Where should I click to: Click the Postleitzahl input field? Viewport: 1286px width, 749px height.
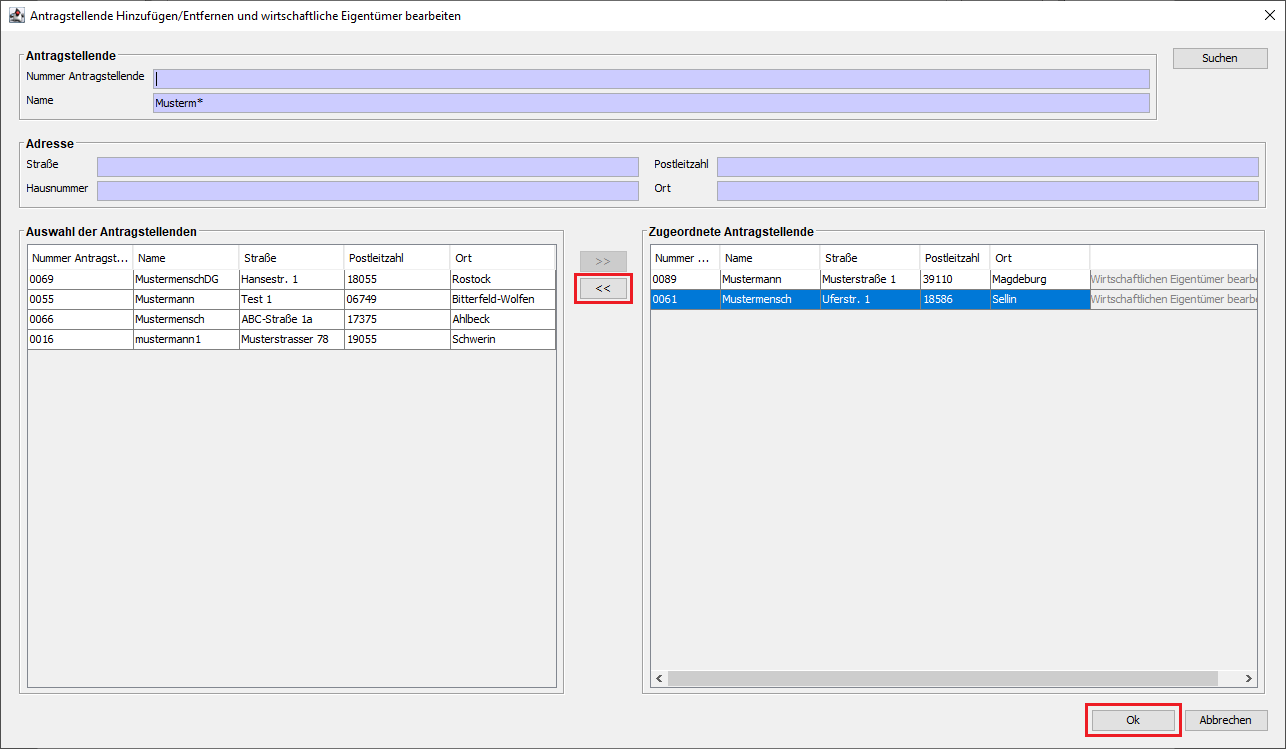[988, 167]
